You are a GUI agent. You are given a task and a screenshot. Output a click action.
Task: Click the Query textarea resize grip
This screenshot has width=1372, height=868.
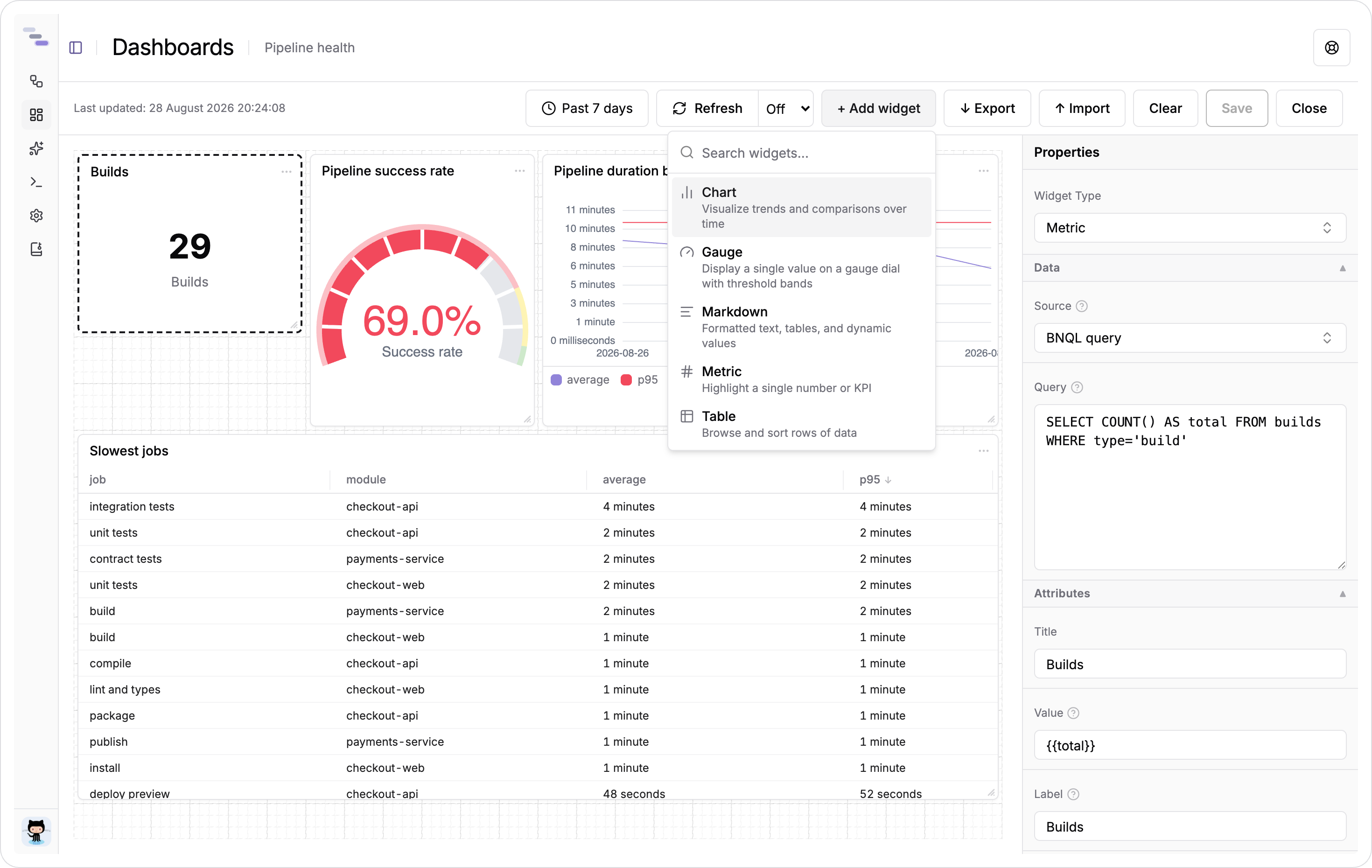tap(1341, 565)
